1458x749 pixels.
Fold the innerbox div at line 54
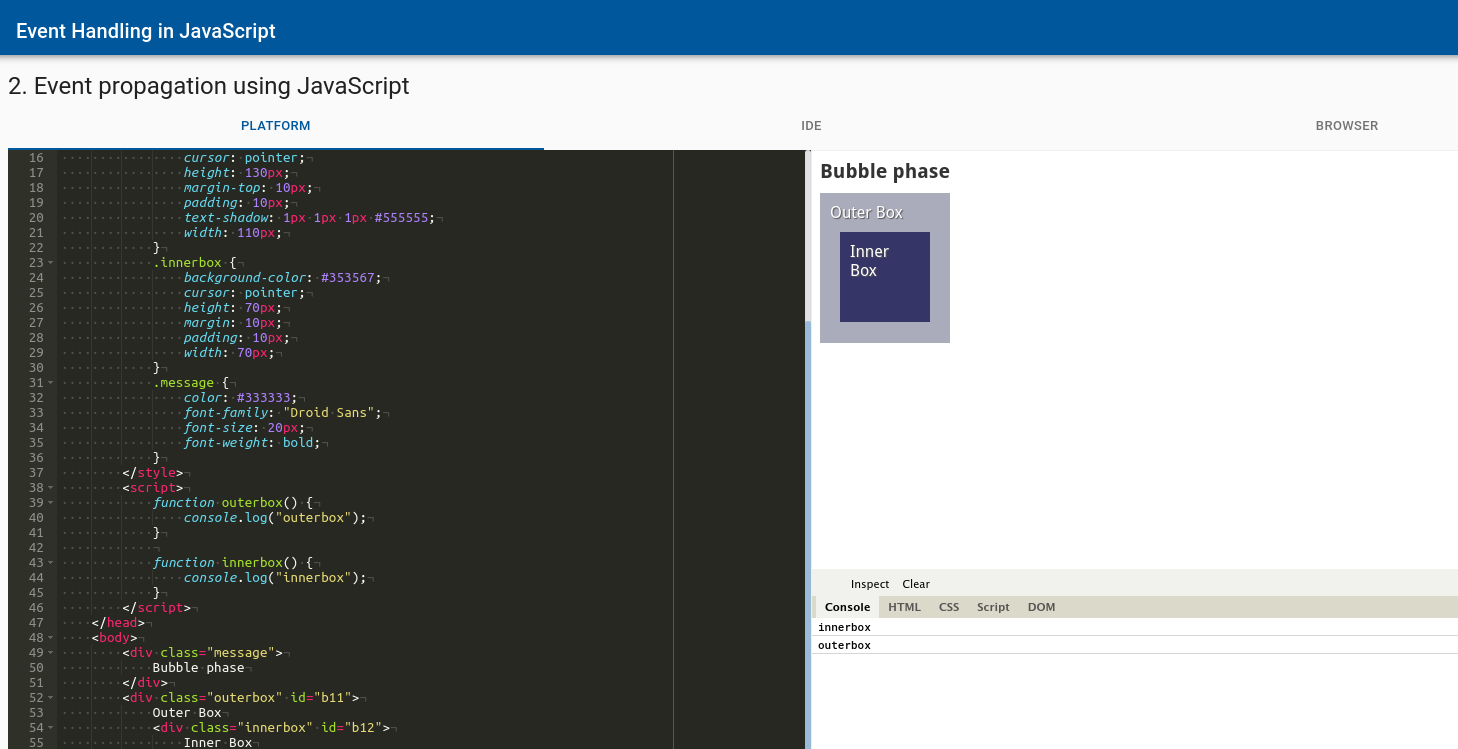(x=51, y=728)
